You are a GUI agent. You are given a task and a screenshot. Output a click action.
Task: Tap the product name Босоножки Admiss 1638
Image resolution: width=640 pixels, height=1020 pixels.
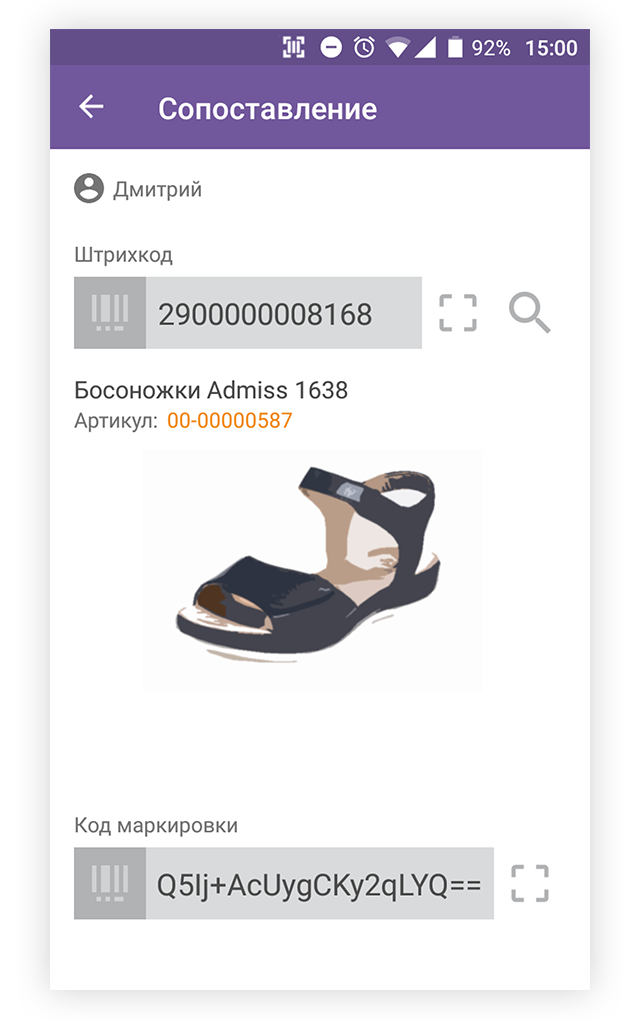point(211,390)
